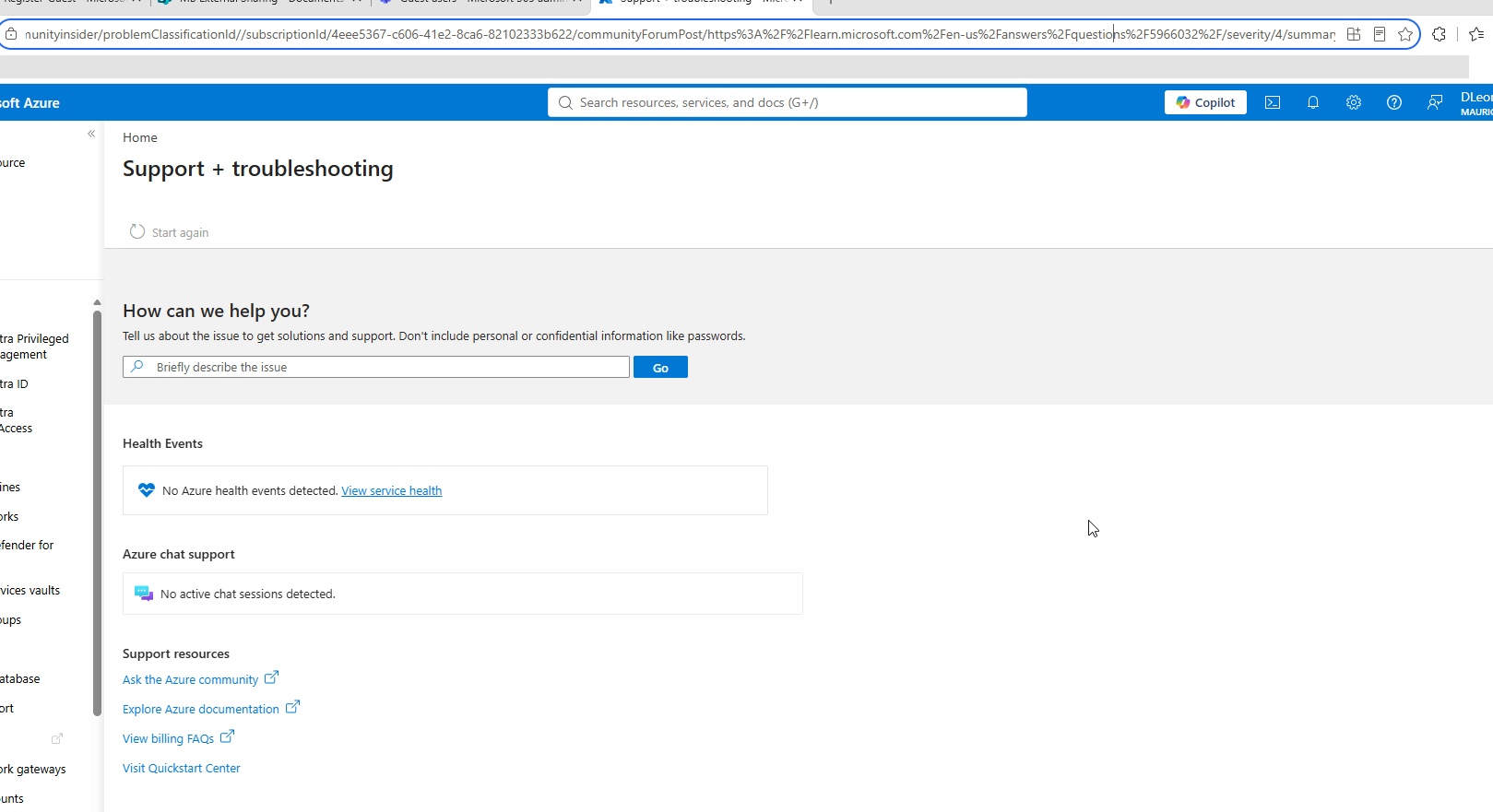The width and height of the screenshot is (1493, 812).
Task: Click the chat bubble icon under Azure chat support
Action: (x=144, y=594)
